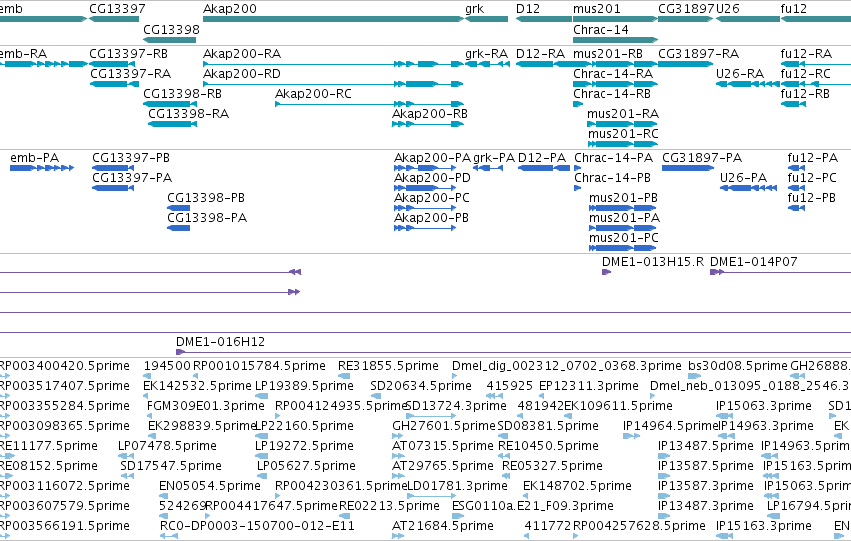Select BAC label DME1-013H15.R
Viewport: 851px width, 541px height.
653,262
